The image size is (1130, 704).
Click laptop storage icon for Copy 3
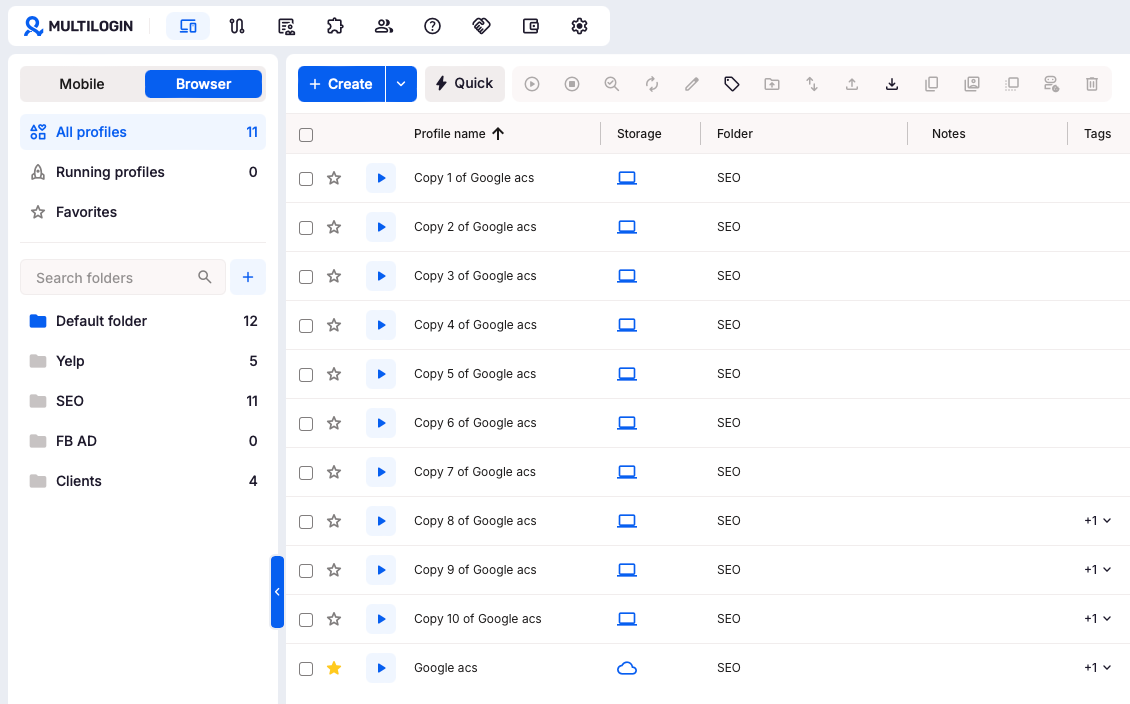coord(627,276)
